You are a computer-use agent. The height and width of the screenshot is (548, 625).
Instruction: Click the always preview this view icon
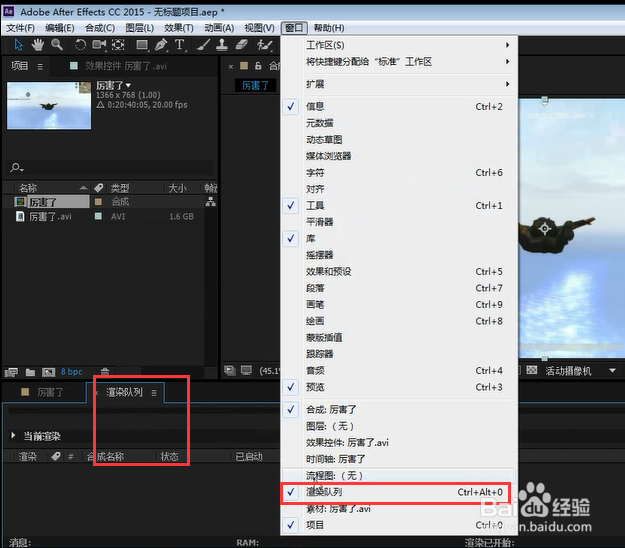pos(230,371)
